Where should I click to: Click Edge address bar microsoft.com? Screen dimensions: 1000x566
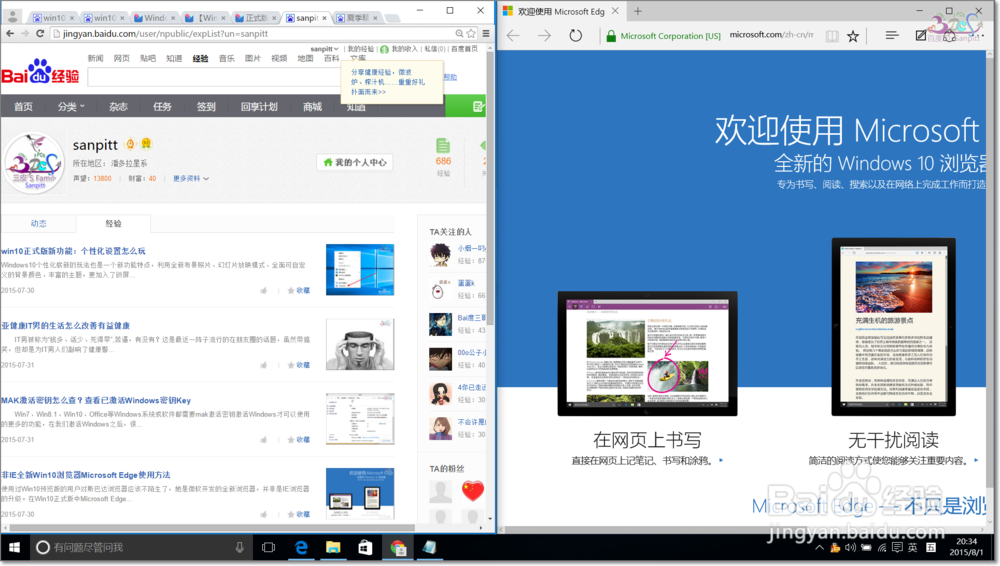[x=772, y=35]
